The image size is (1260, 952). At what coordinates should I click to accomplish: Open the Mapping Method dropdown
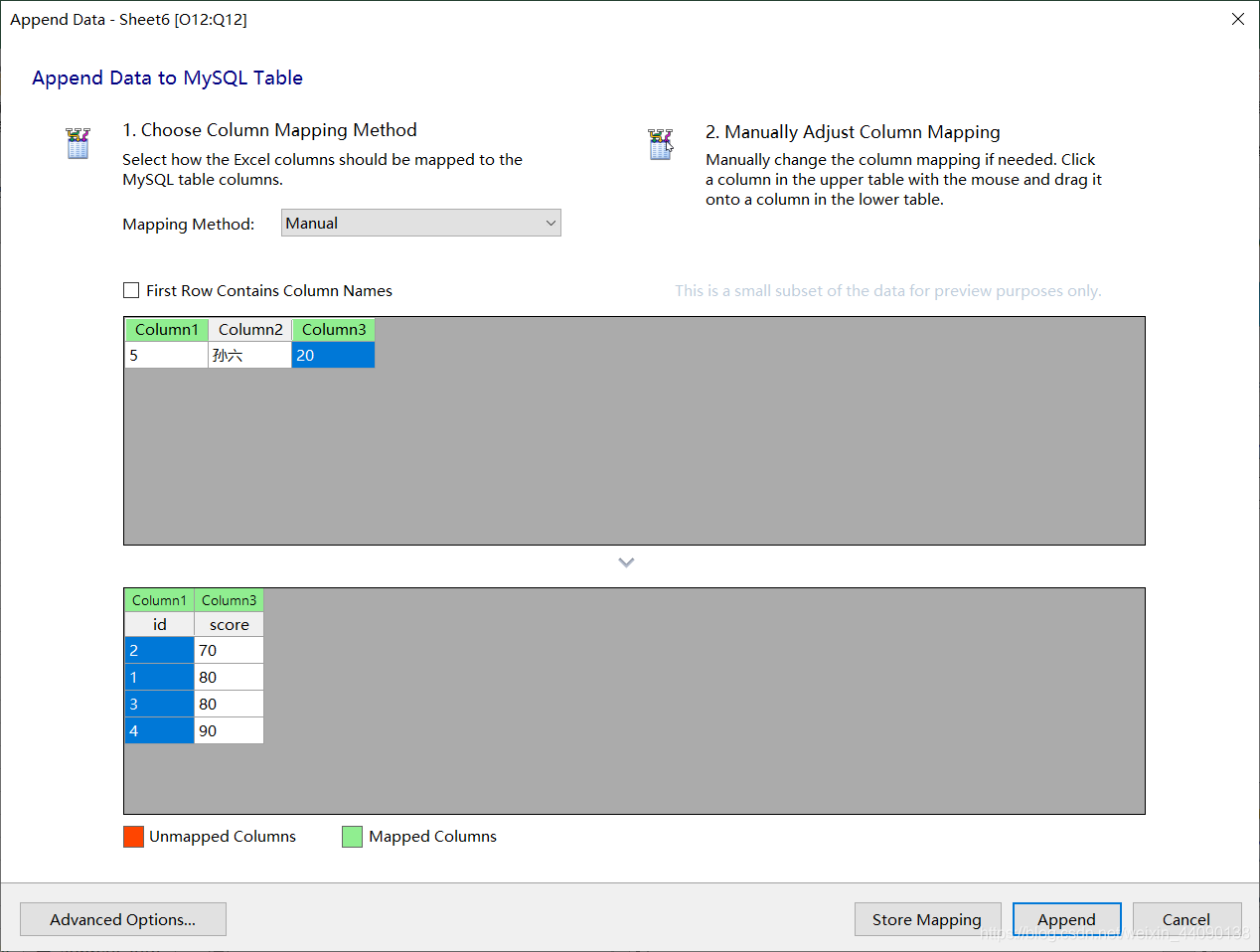(421, 223)
